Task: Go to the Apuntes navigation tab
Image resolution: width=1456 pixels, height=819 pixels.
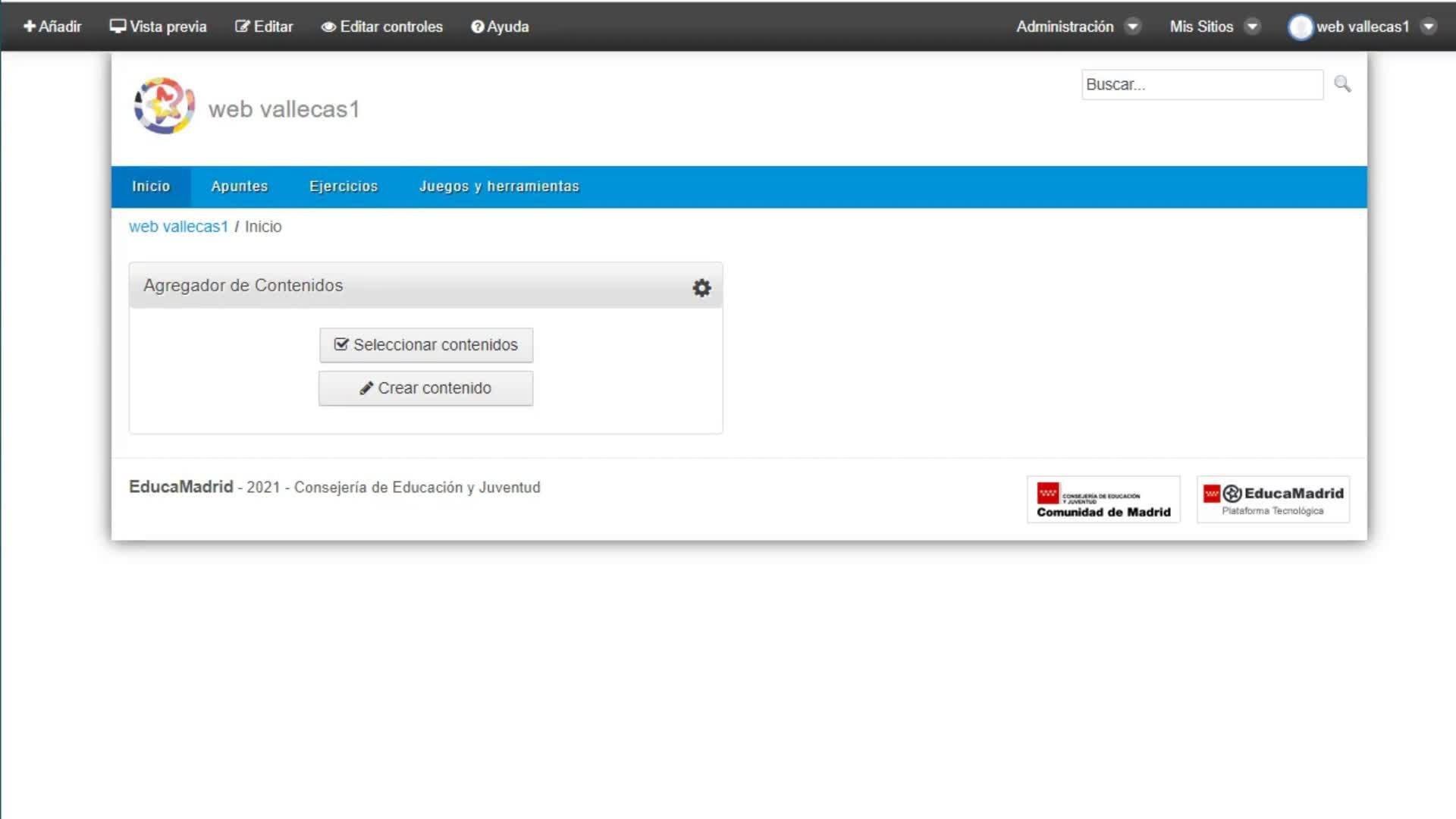Action: click(240, 187)
